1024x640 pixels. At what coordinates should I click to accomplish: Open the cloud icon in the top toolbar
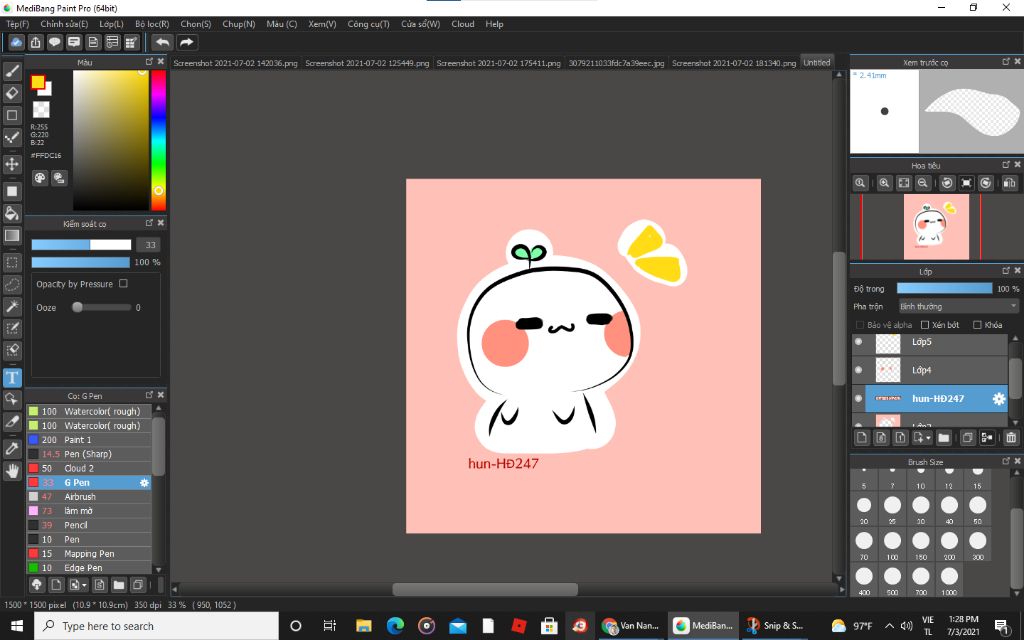pyautogui.click(x=16, y=42)
